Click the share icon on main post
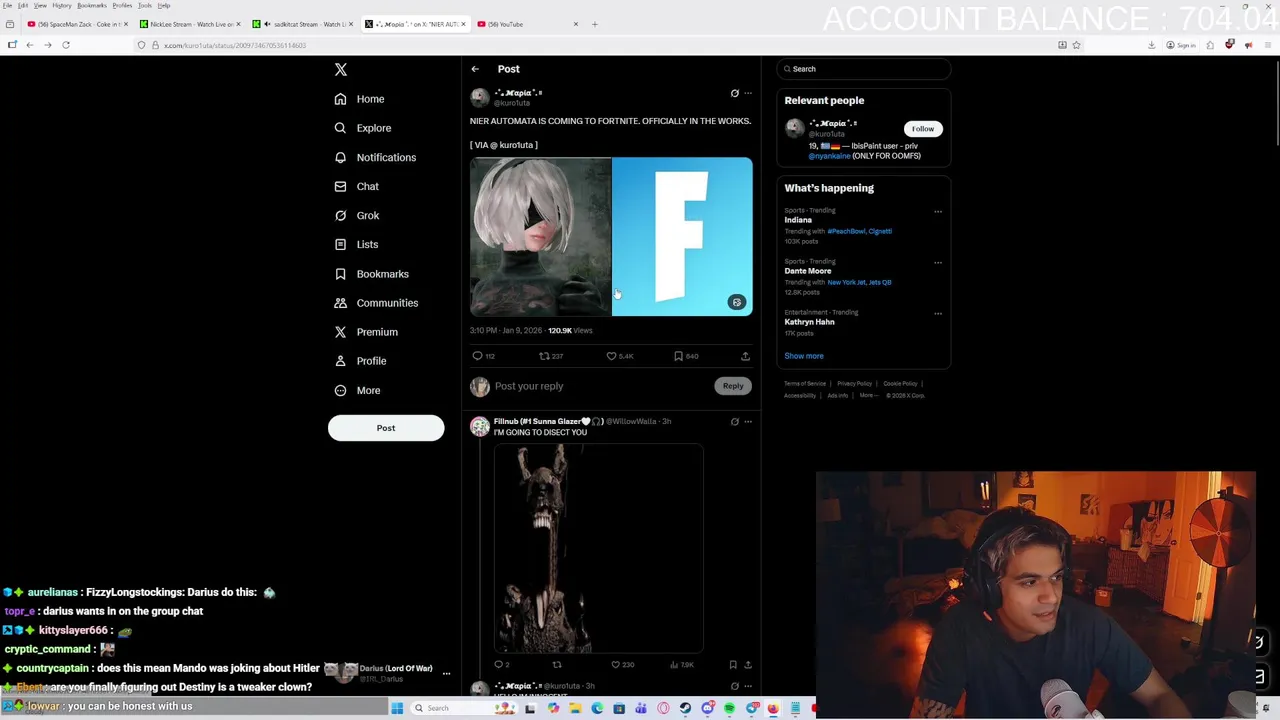This screenshot has width=1280, height=720. (745, 356)
